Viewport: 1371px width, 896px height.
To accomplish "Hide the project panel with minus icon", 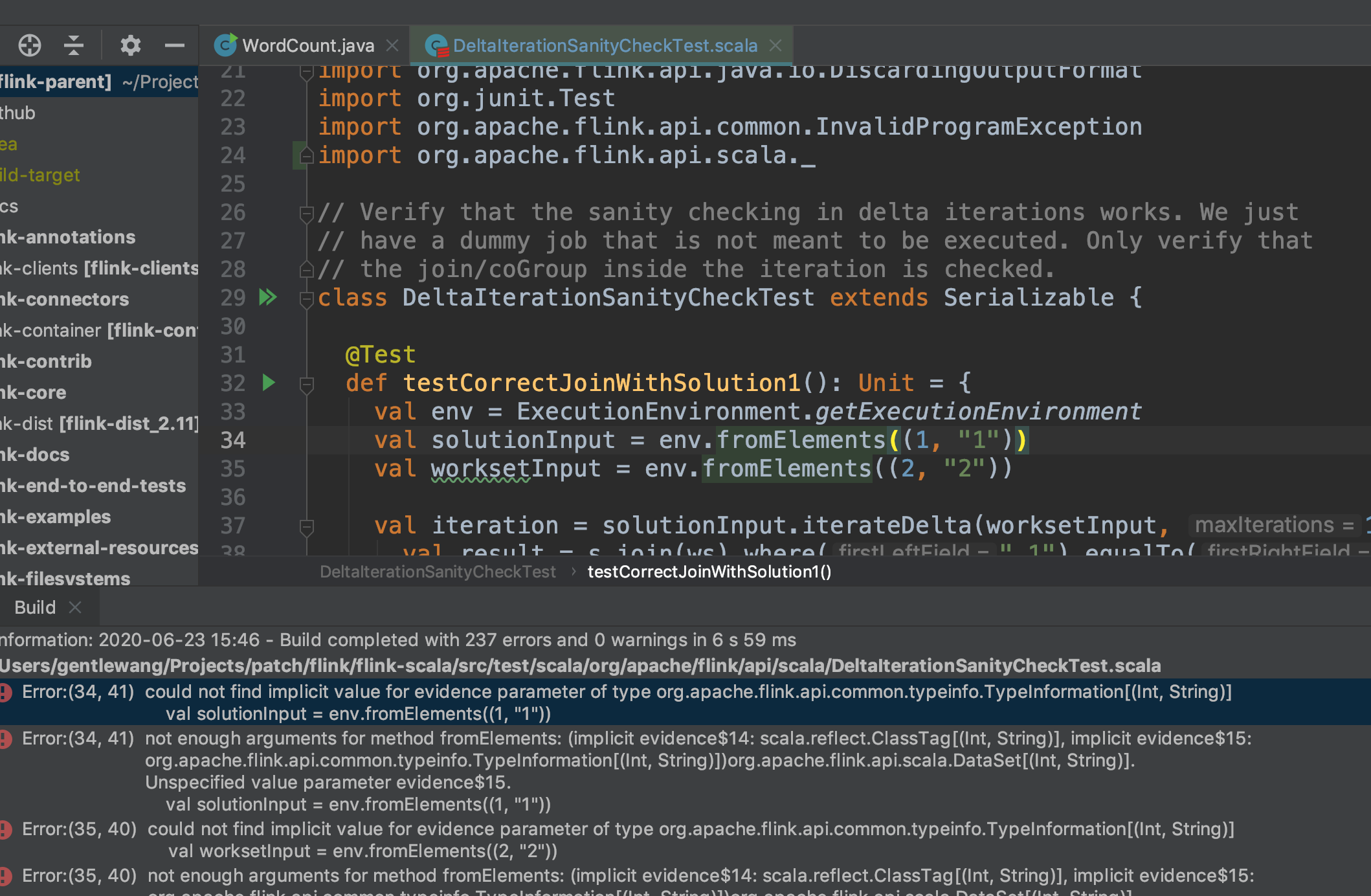I will (175, 45).
